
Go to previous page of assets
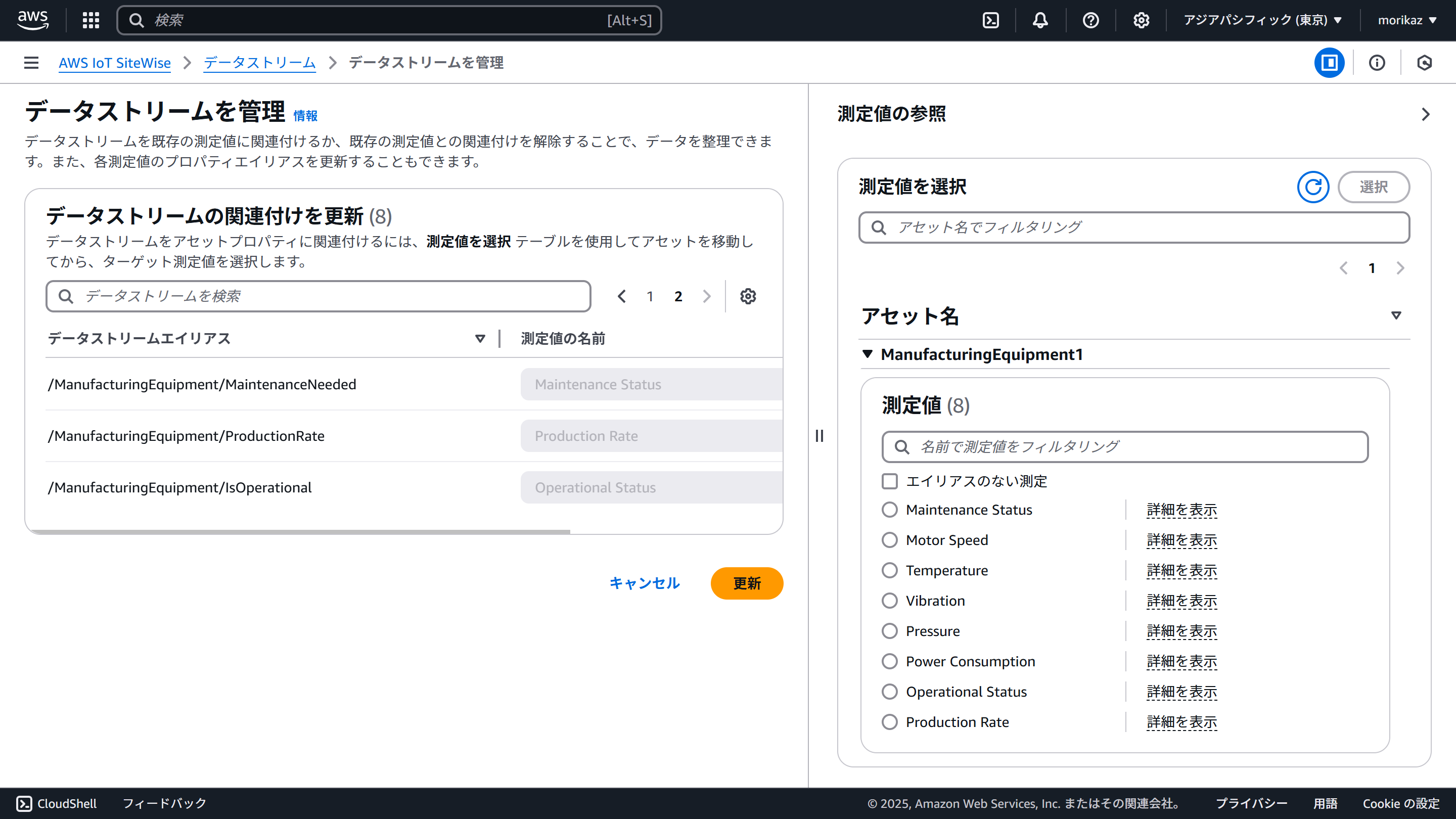[1344, 268]
